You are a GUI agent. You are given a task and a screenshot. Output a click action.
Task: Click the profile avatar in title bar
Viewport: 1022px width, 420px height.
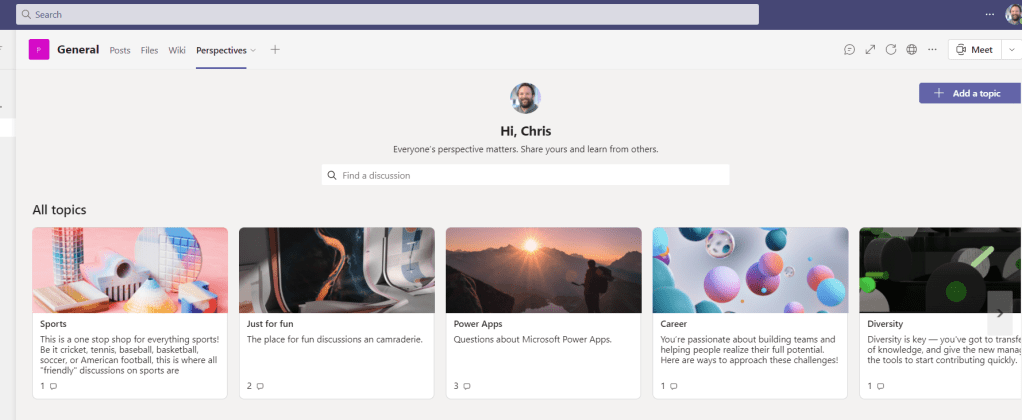click(1013, 14)
